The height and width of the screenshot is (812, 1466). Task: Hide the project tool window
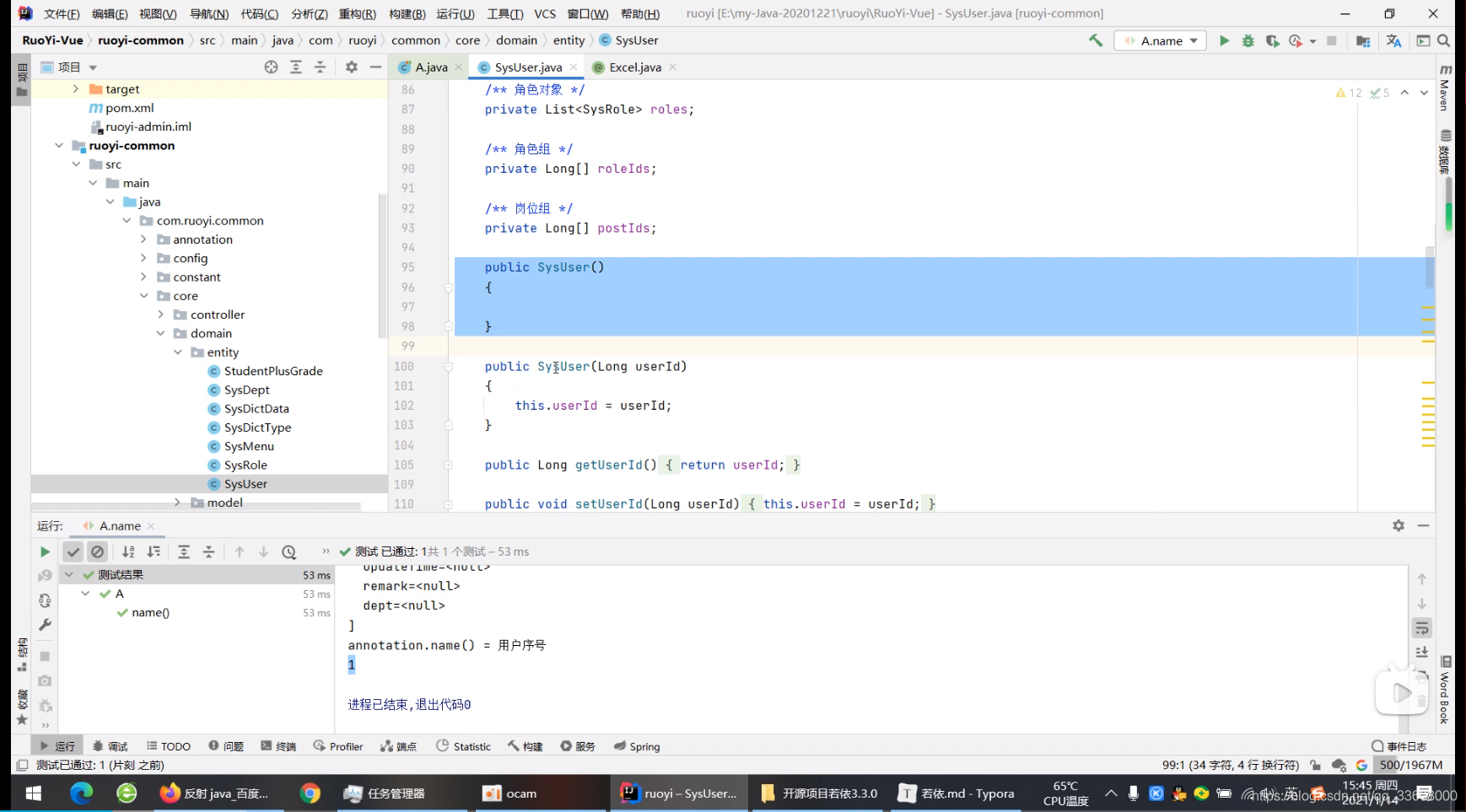pos(375,67)
